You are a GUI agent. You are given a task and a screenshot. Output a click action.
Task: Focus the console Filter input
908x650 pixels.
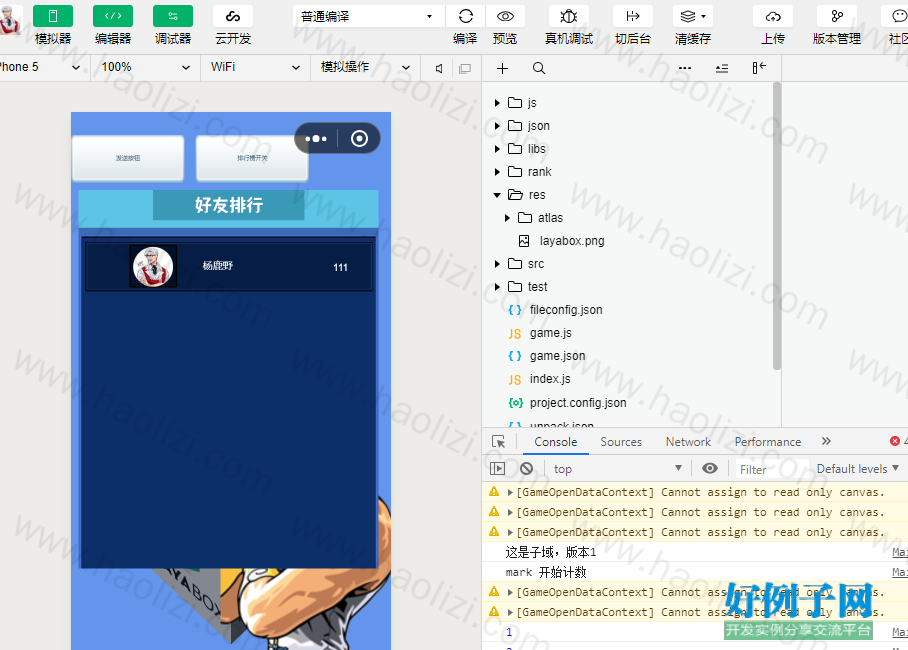772,469
